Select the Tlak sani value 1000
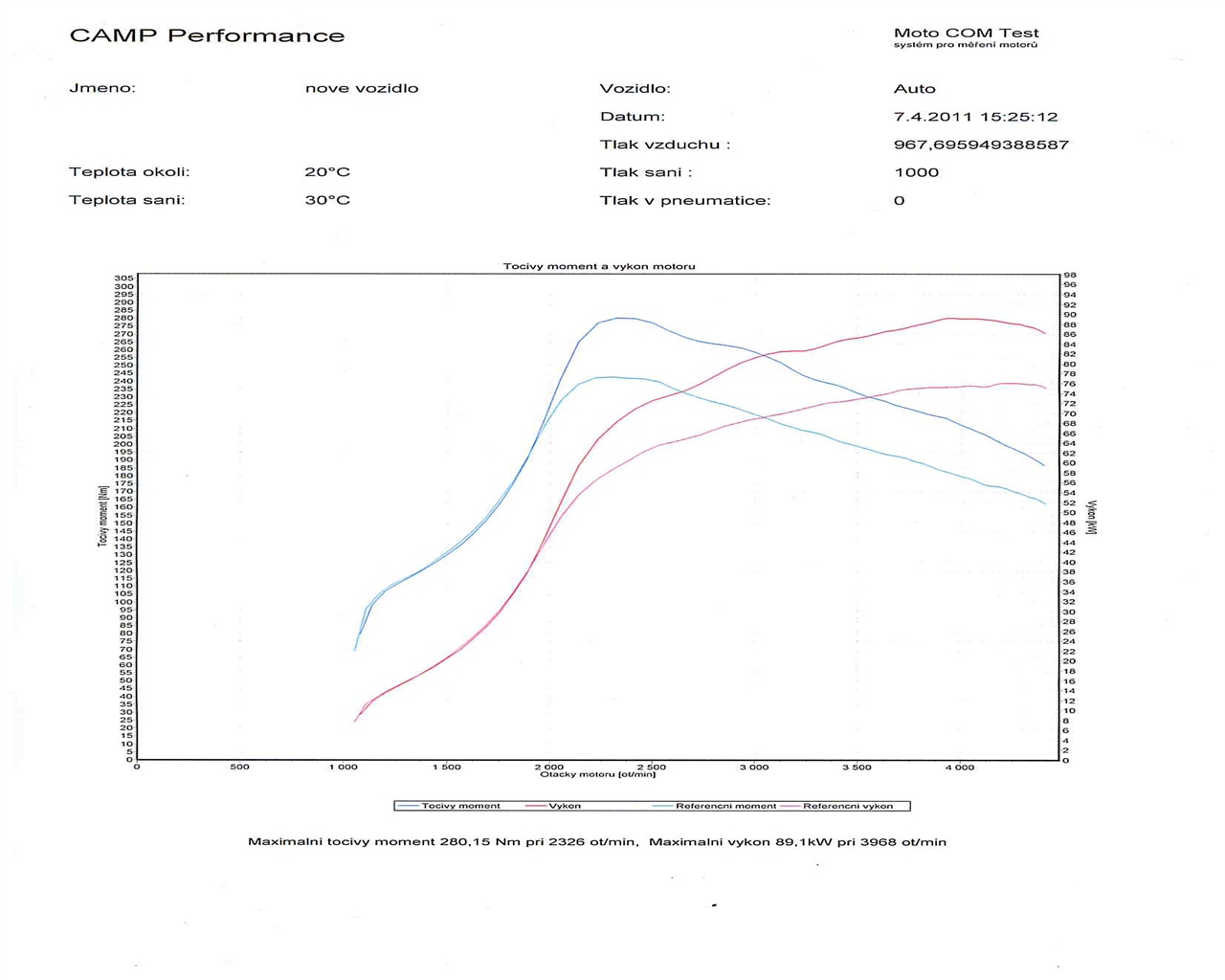The height and width of the screenshot is (980, 1225). pyautogui.click(x=916, y=172)
